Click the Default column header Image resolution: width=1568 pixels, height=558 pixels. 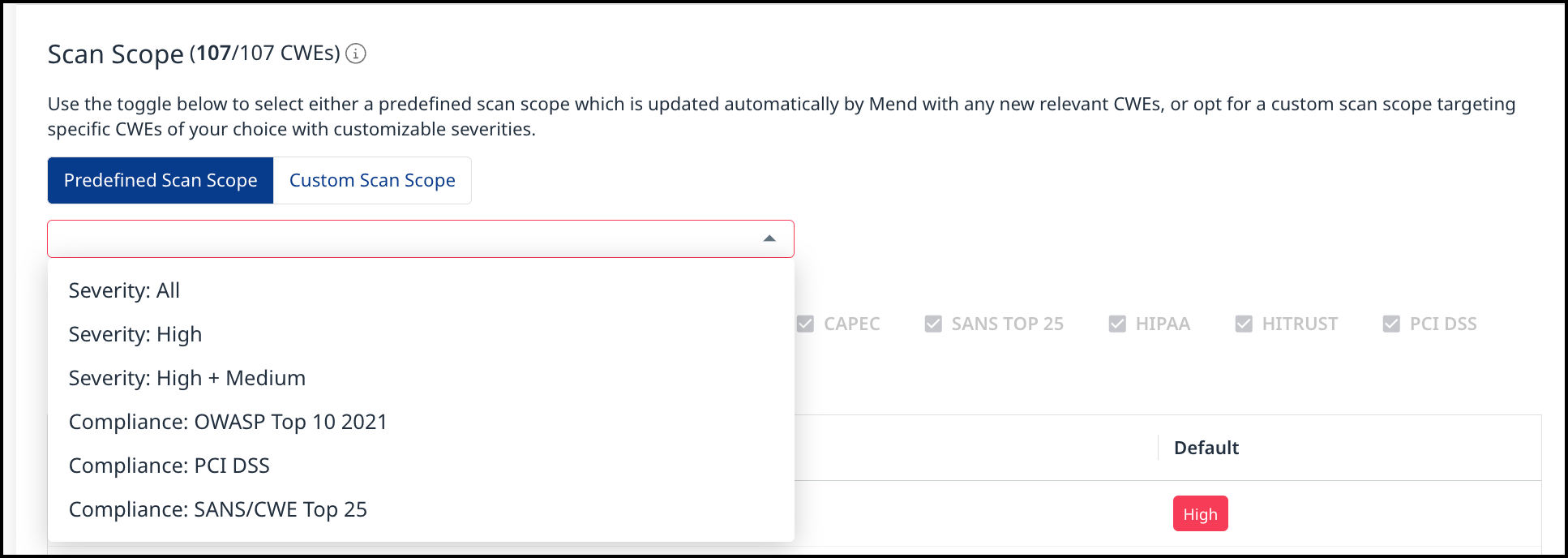(1206, 448)
